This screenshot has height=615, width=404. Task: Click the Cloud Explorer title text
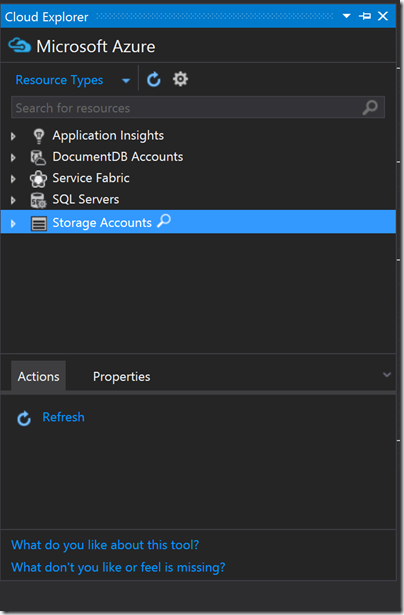(46, 17)
